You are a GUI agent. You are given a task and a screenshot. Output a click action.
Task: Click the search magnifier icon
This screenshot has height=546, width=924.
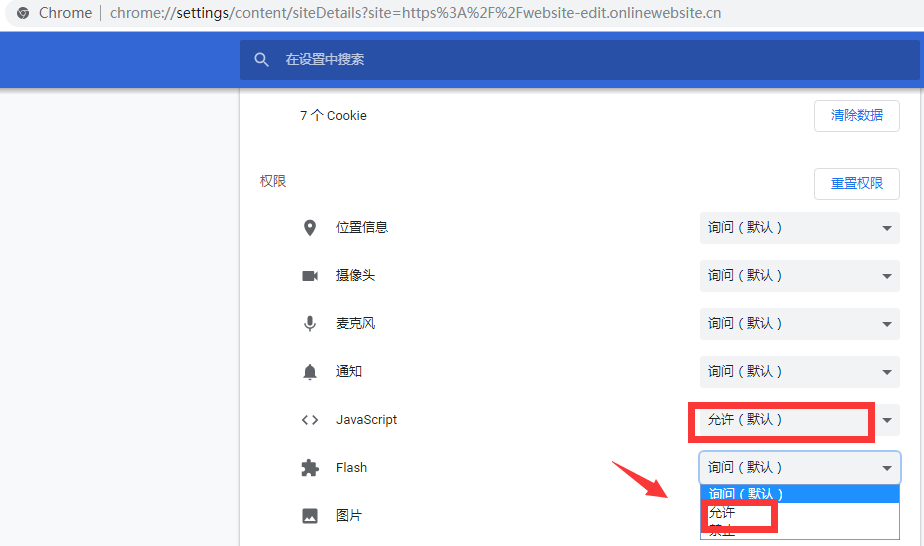click(x=262, y=60)
